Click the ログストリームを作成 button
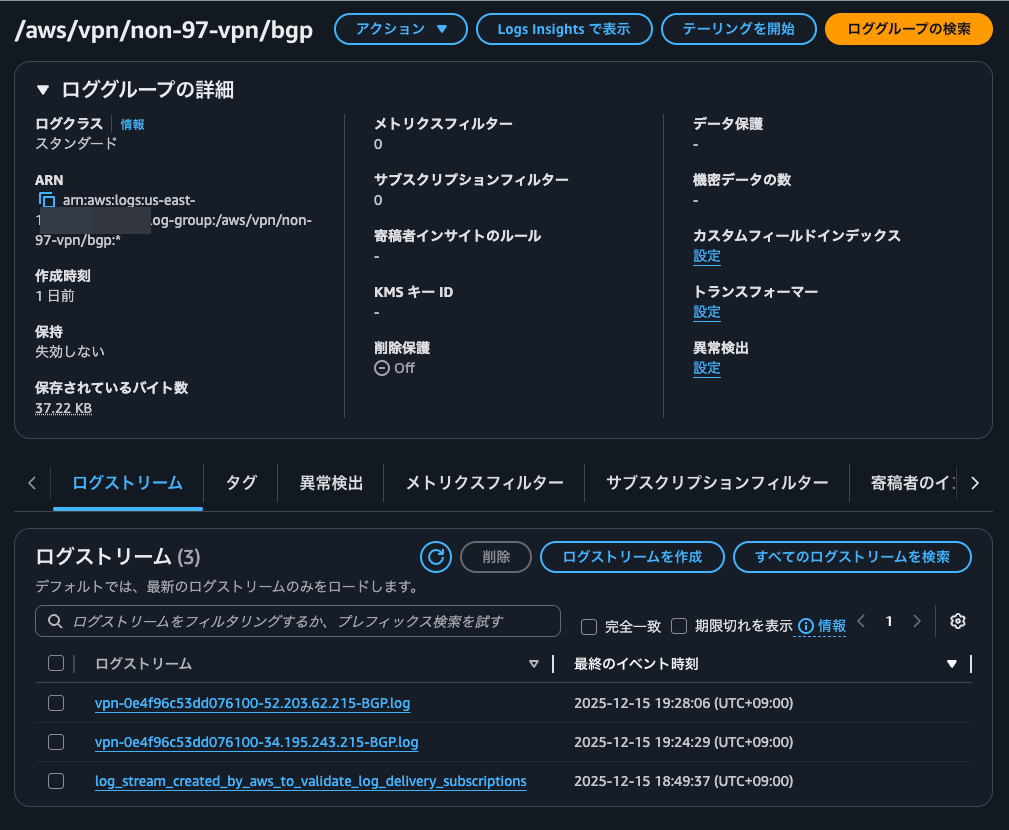1009x830 pixels. click(632, 557)
